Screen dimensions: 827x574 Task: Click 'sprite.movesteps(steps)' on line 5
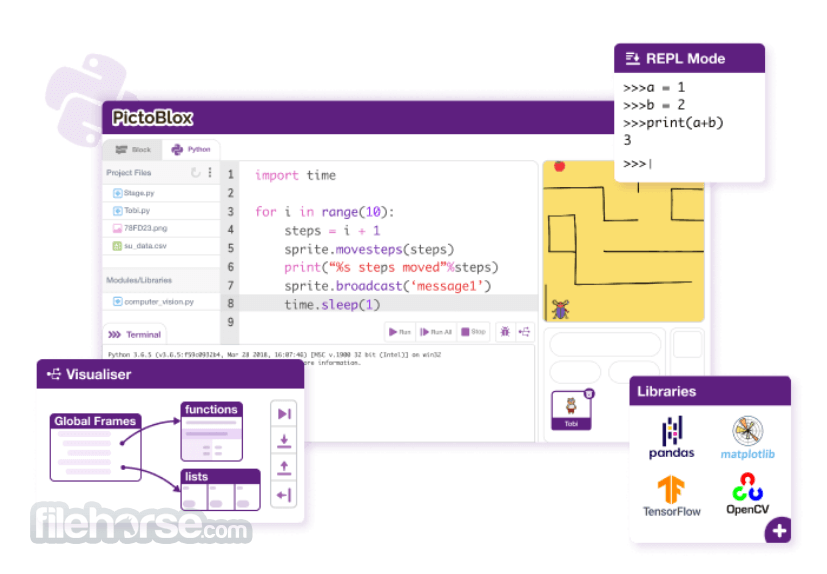click(x=369, y=249)
